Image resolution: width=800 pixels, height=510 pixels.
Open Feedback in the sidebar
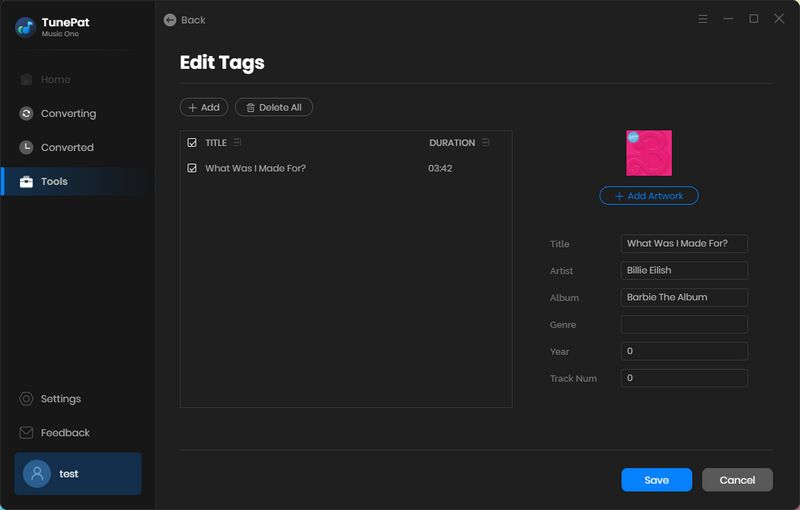click(x=54, y=432)
